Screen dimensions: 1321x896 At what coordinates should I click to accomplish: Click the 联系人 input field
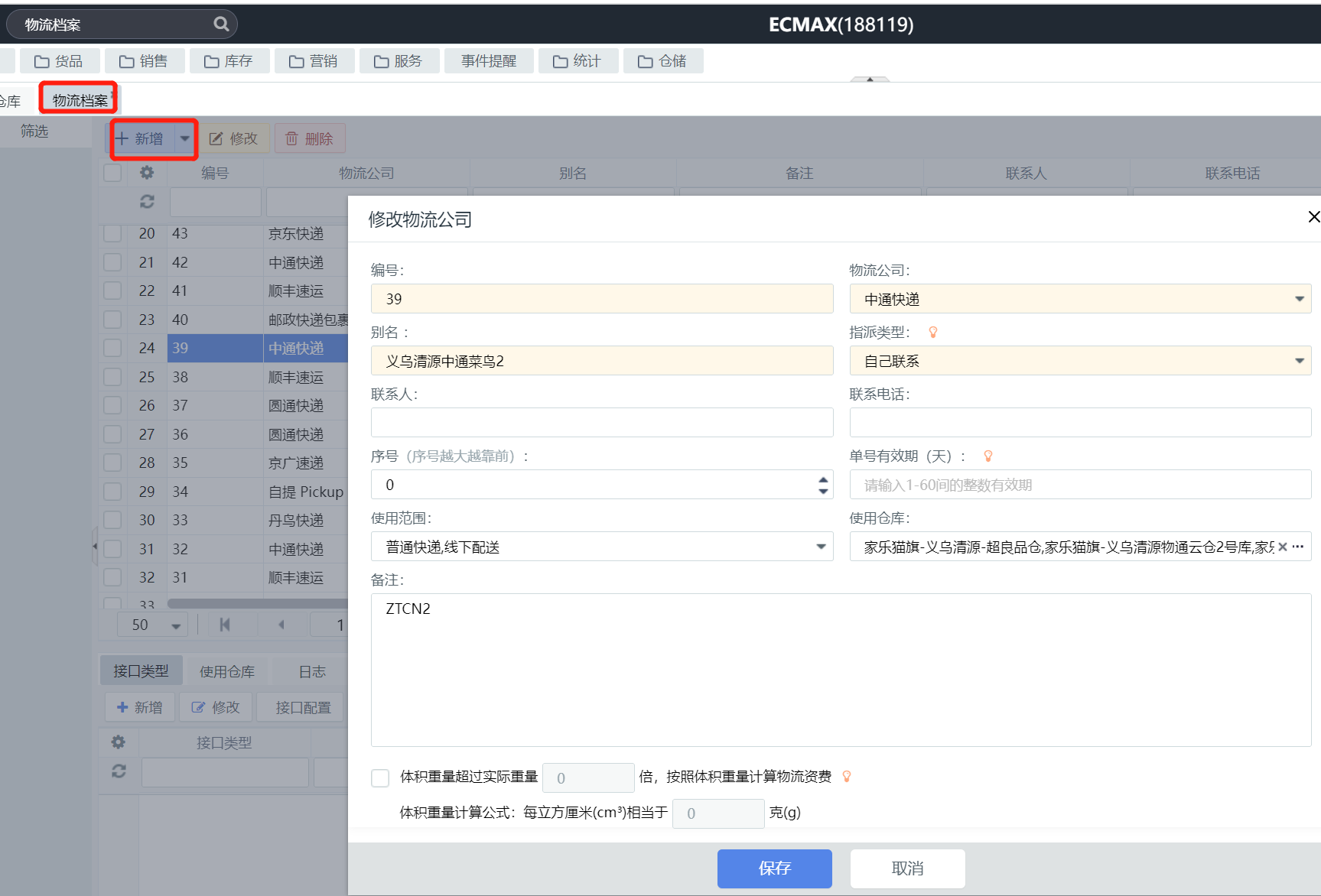pos(602,423)
